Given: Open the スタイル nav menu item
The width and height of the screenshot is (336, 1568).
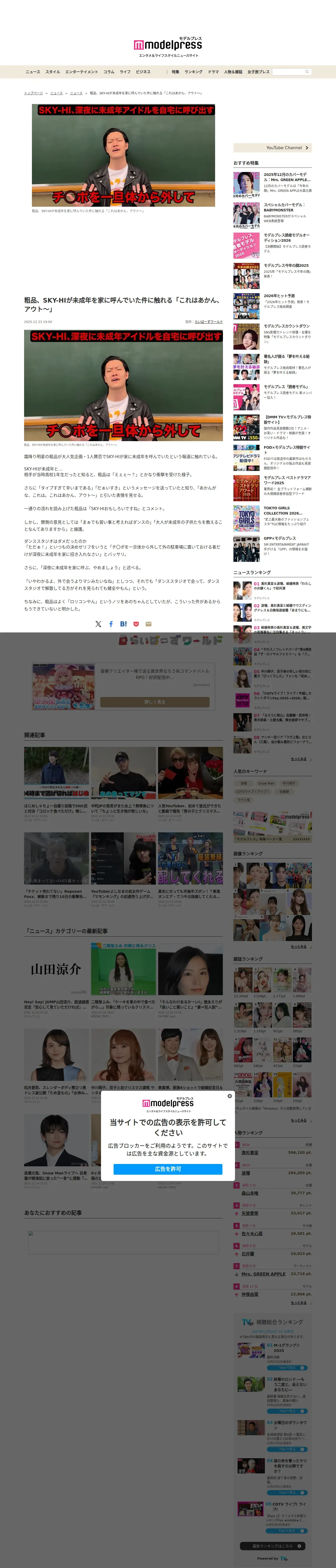Looking at the screenshot, I should [52, 72].
